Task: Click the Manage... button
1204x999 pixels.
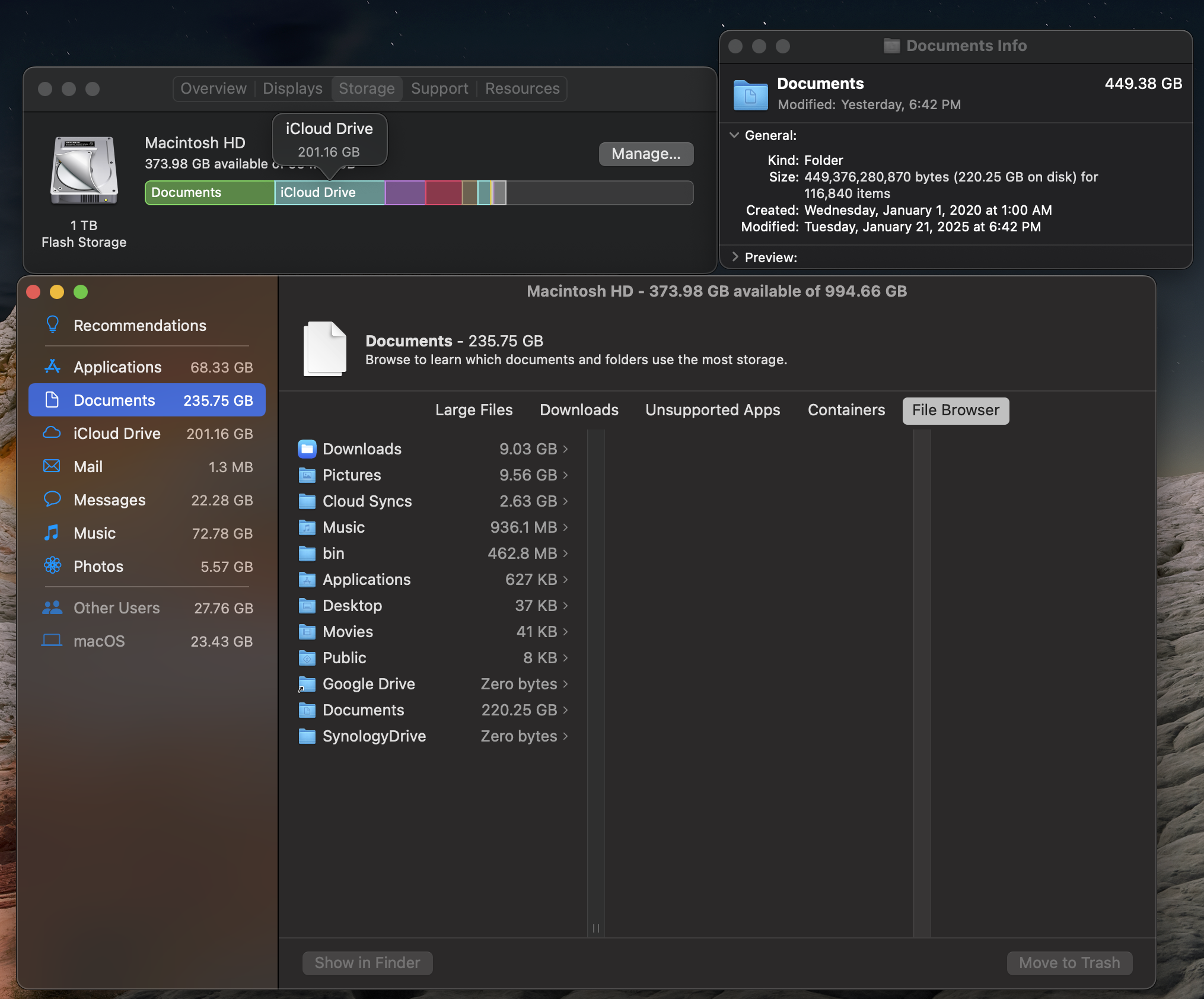Action: (x=645, y=154)
